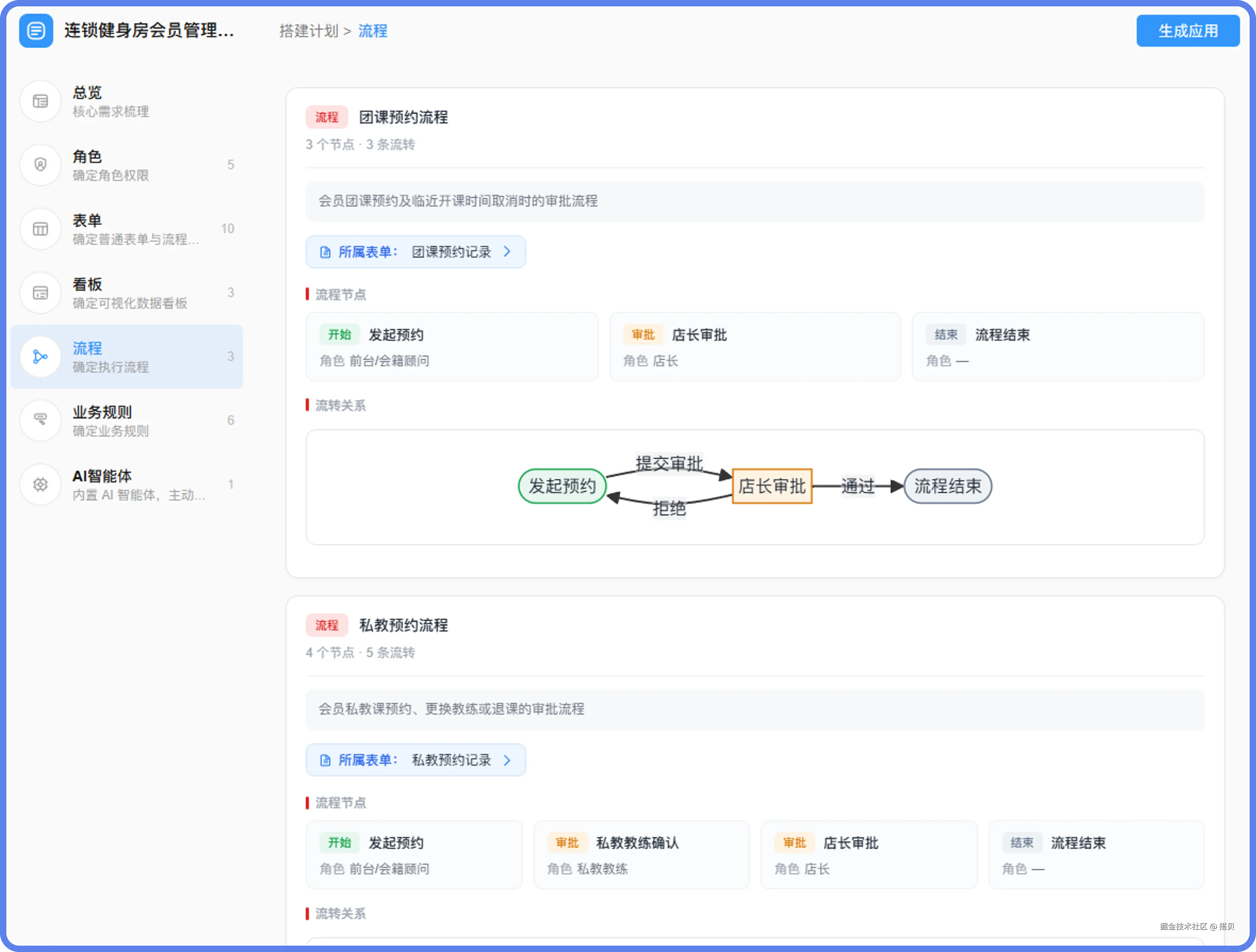The image size is (1256, 952).
Task: Open 所属表单 私教预约记录 link
Action: (416, 760)
